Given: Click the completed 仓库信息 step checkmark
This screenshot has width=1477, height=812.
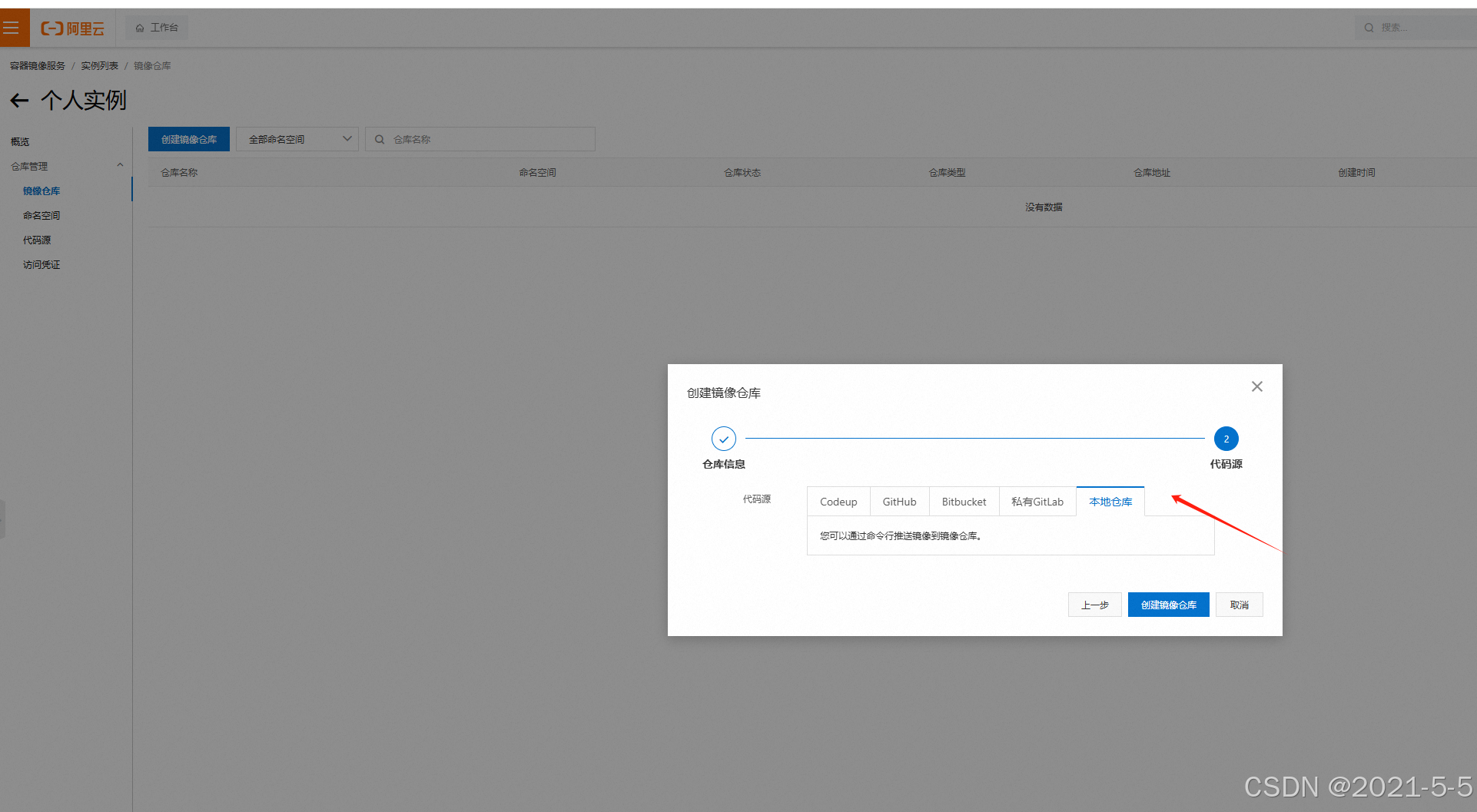Looking at the screenshot, I should click(x=724, y=439).
